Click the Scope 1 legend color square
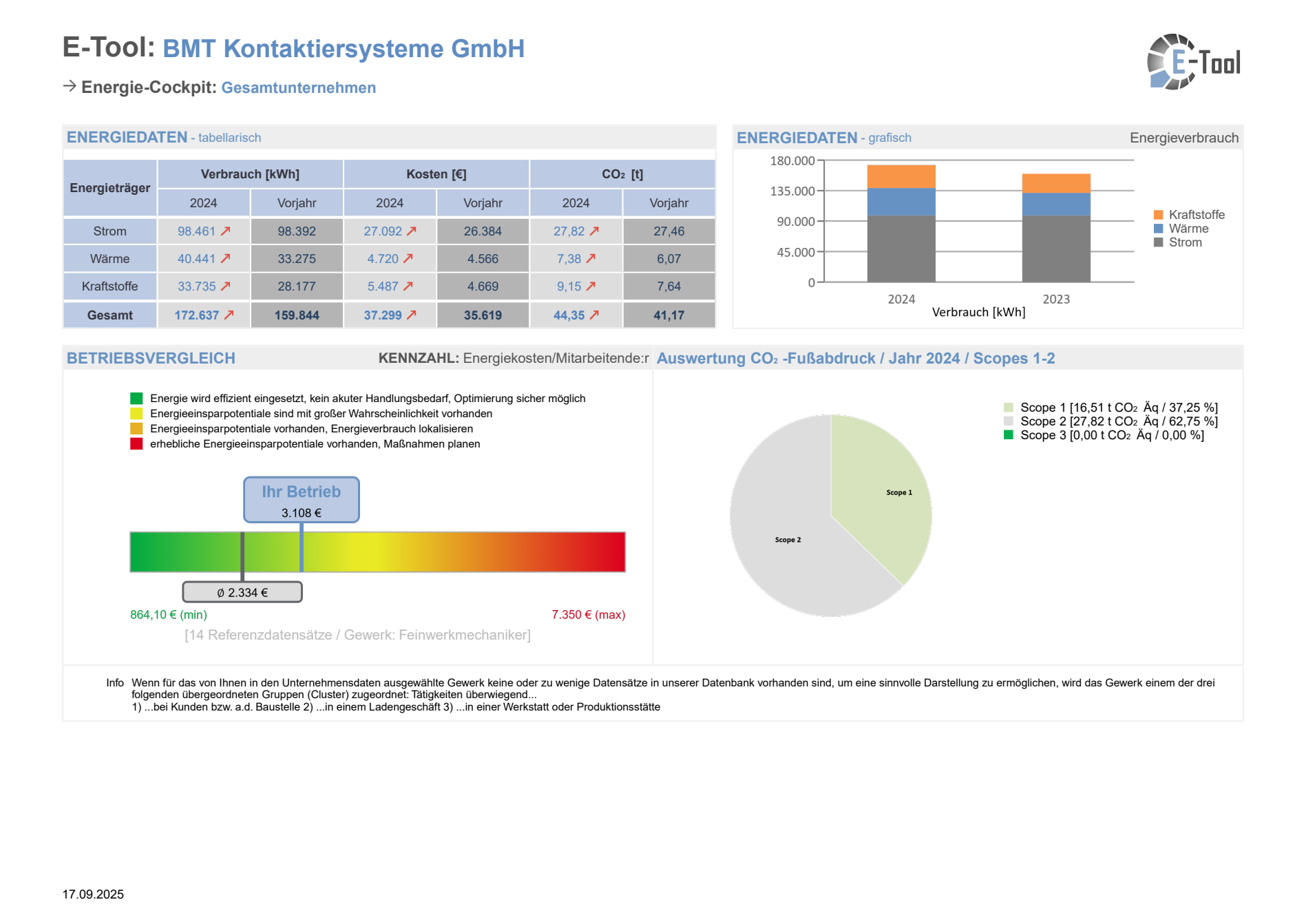Screen dimensions: 1306x924 (x=1009, y=408)
